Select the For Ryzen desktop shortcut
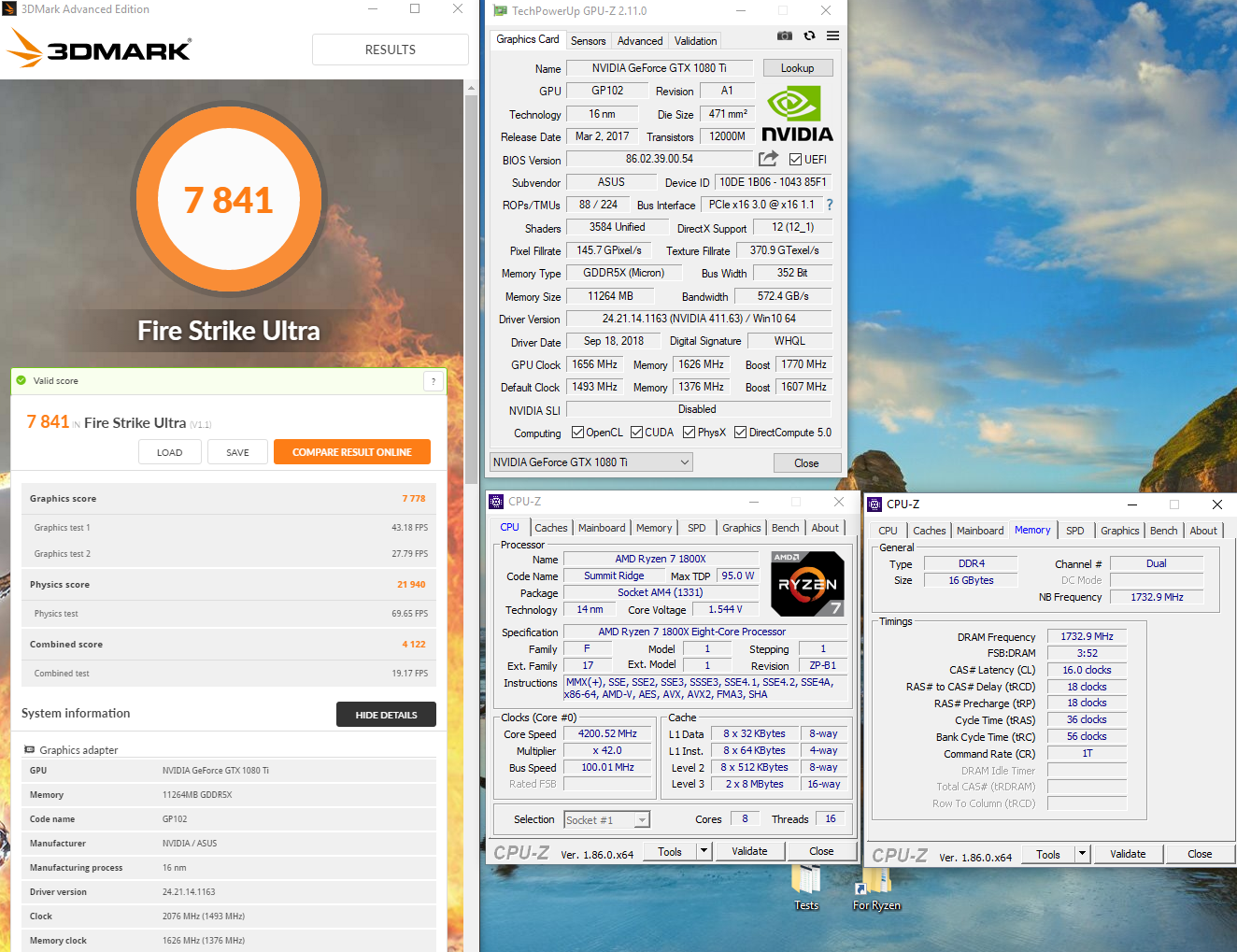Image resolution: width=1237 pixels, height=952 pixels. click(876, 888)
